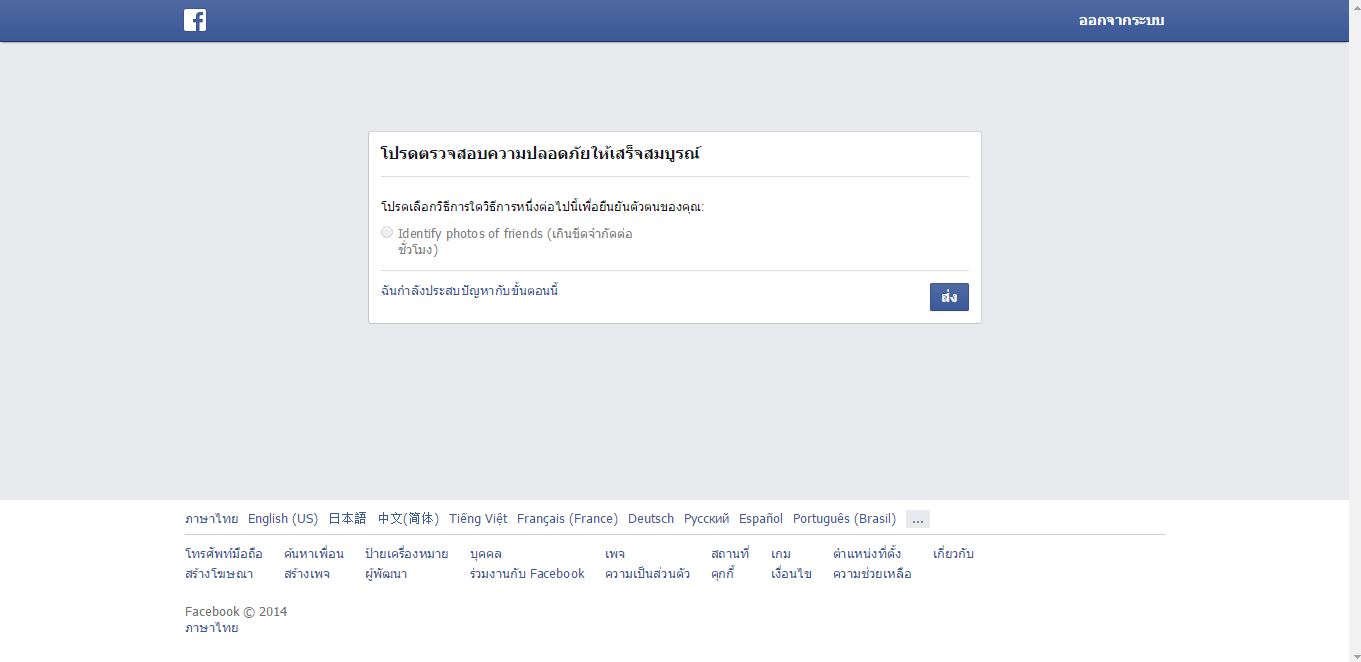This screenshot has width=1361, height=662.
Task: Open the ความช่วยเหลือ footer link
Action: 872,574
